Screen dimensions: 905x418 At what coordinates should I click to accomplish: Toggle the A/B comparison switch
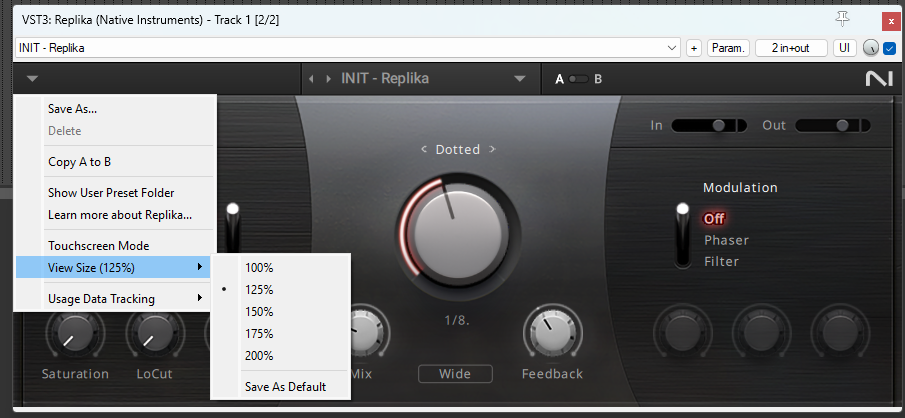pyautogui.click(x=578, y=79)
